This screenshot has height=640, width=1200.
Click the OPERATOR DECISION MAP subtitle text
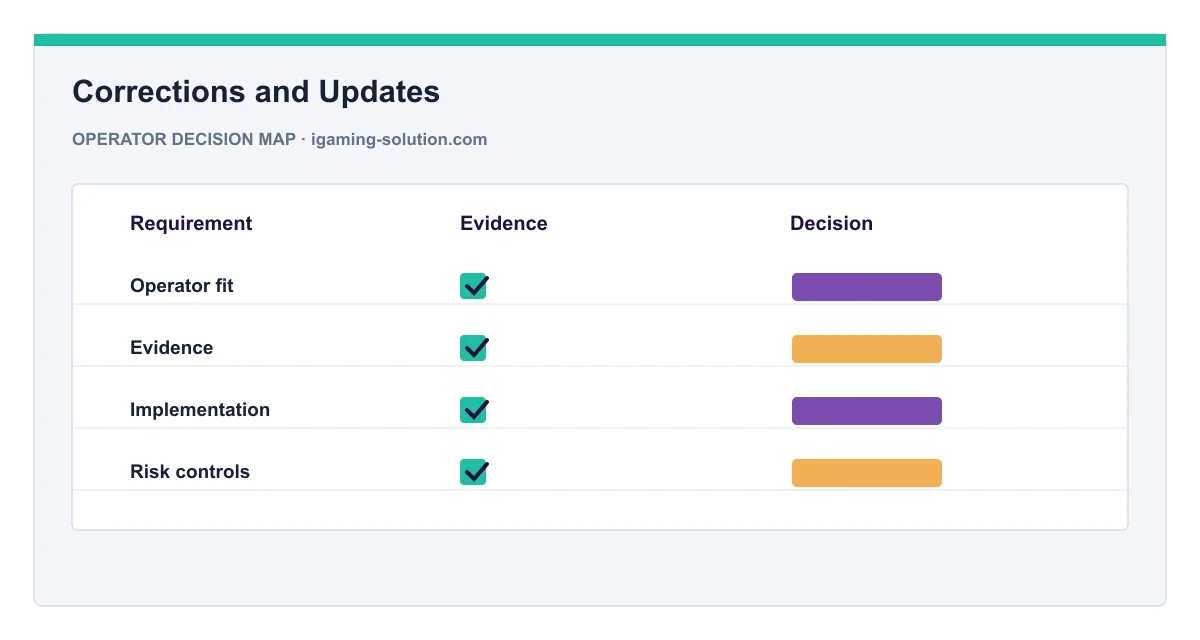(x=184, y=139)
